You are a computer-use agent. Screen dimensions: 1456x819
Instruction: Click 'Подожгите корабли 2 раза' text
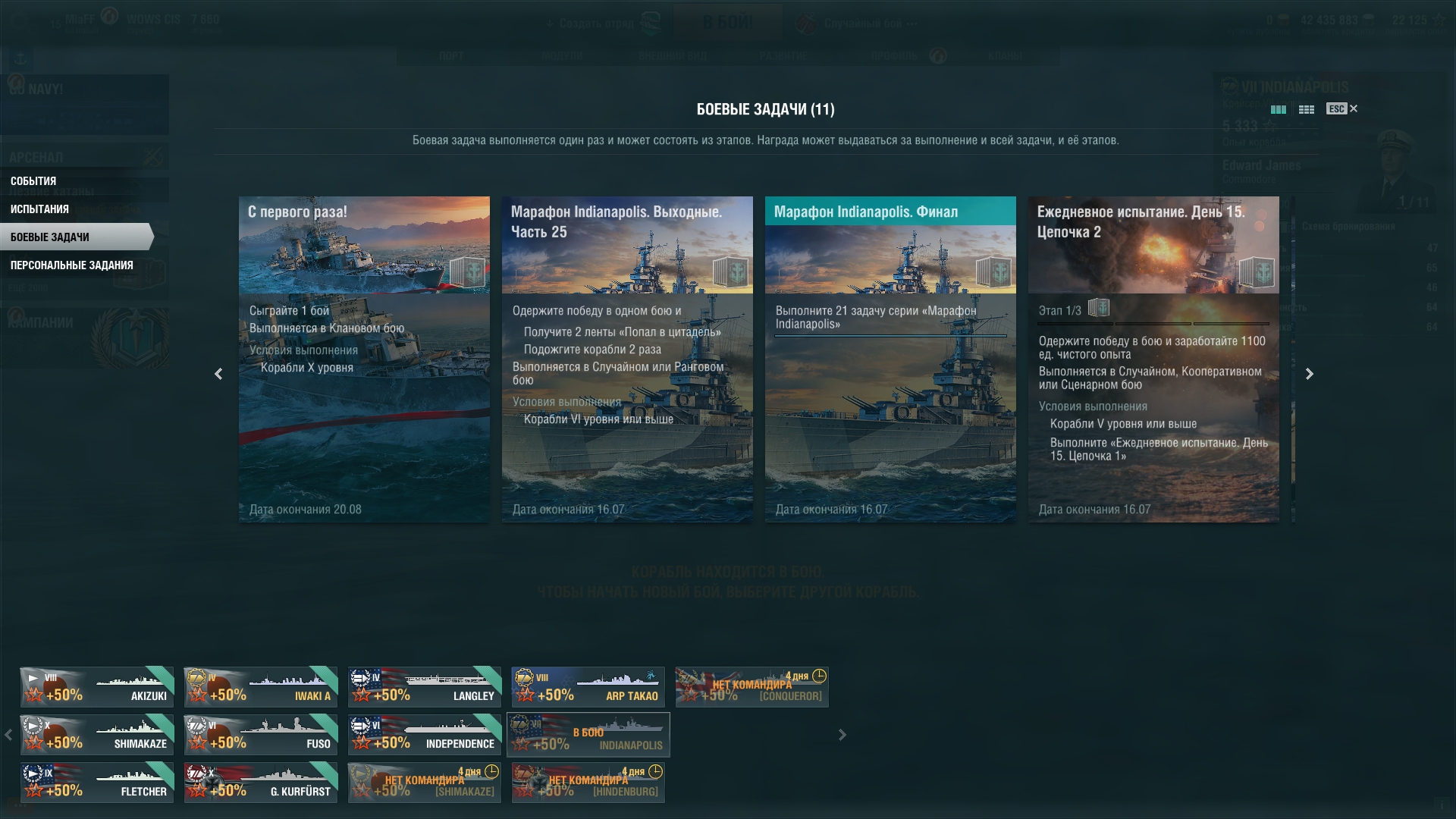click(x=592, y=350)
